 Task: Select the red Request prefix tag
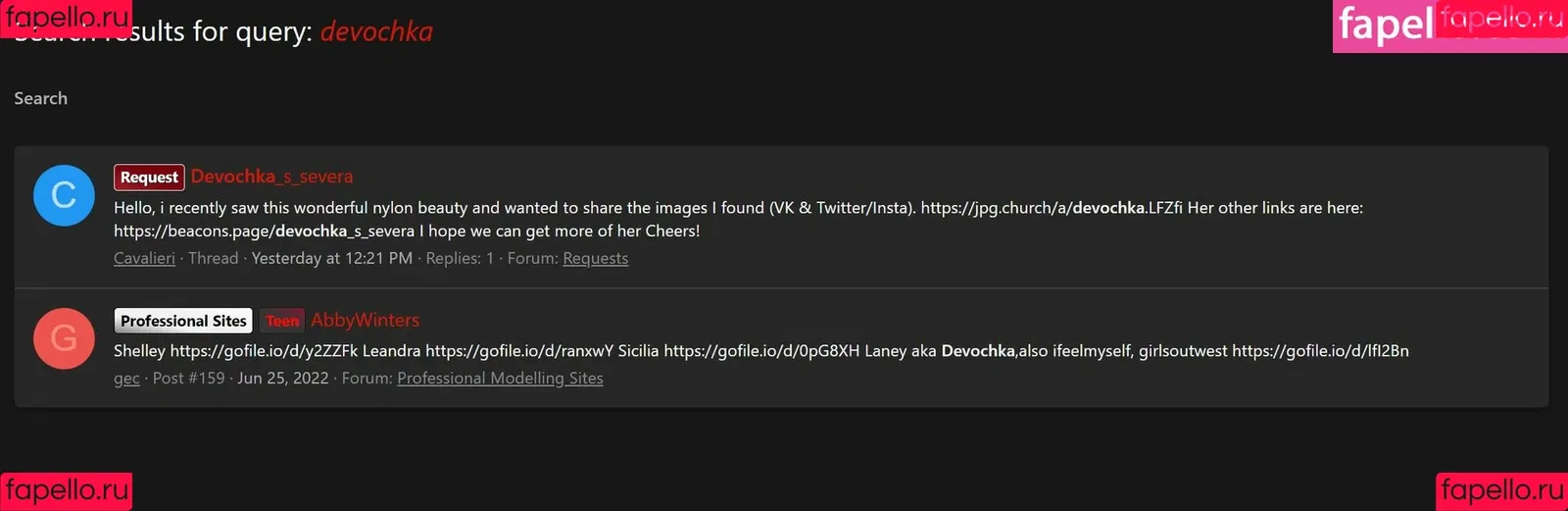point(149,177)
